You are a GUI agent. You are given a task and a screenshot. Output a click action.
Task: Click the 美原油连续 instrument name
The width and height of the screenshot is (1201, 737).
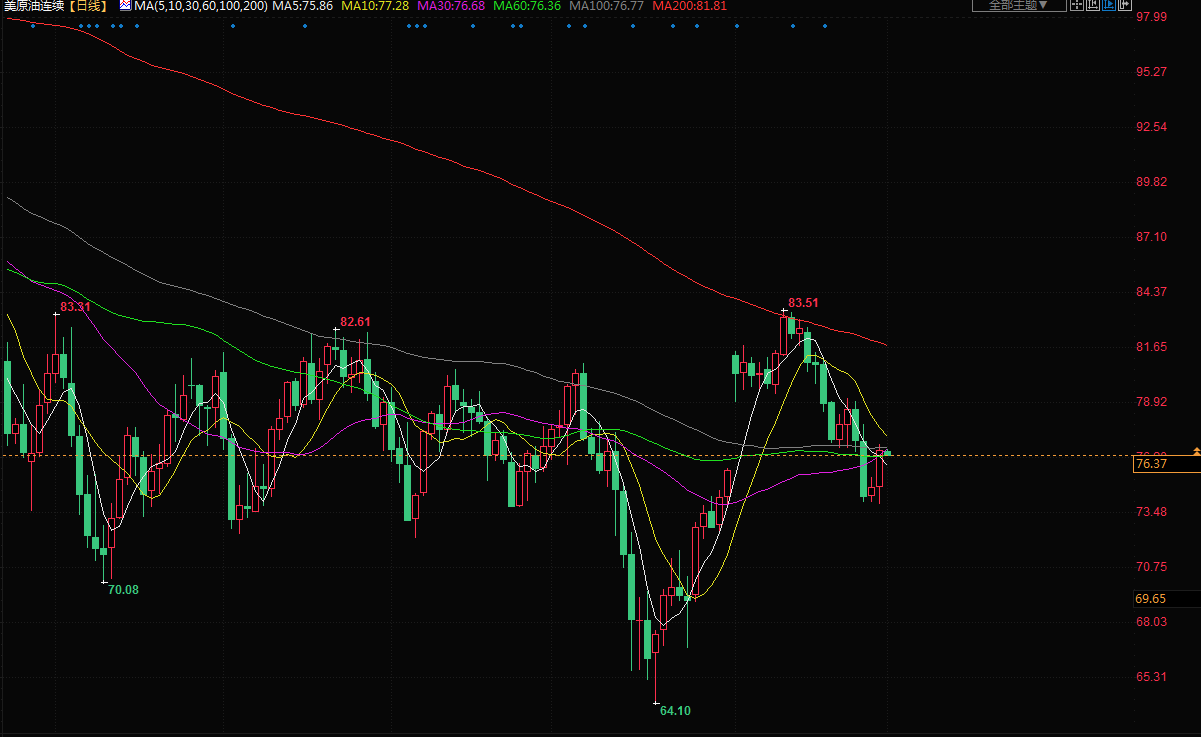click(34, 5)
